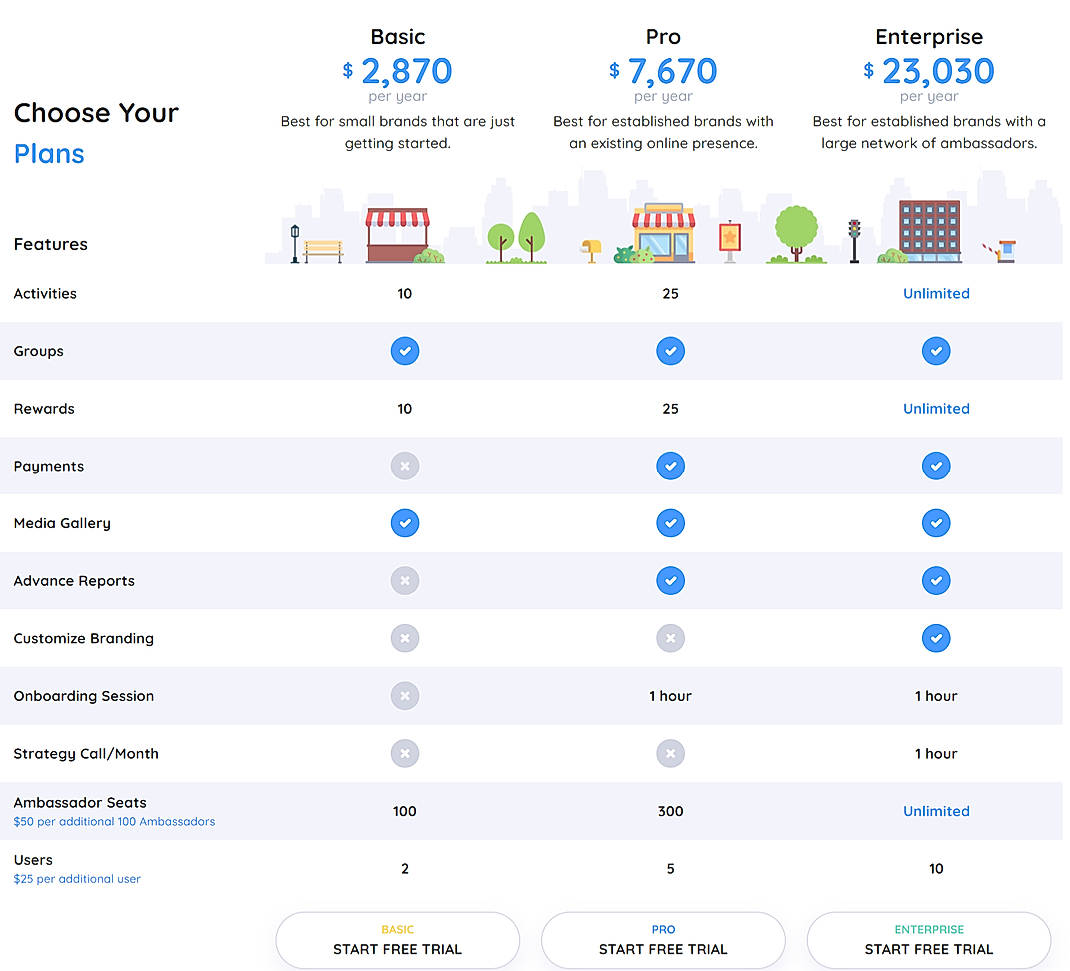Open the Unlimited Activities link for Enterprise
The width and height of the screenshot is (1070, 971).
(x=936, y=293)
